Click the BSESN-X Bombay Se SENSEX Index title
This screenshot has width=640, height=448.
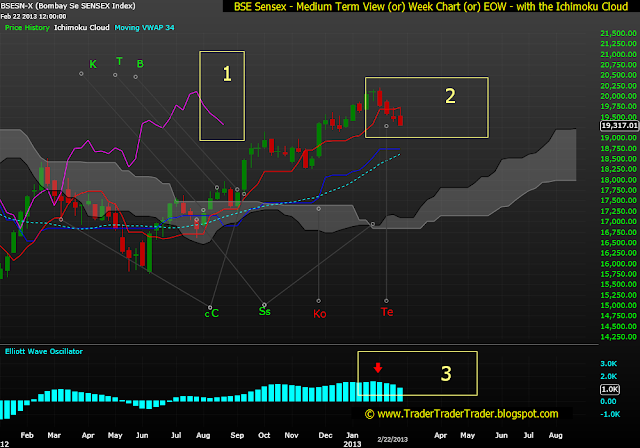click(68, 6)
